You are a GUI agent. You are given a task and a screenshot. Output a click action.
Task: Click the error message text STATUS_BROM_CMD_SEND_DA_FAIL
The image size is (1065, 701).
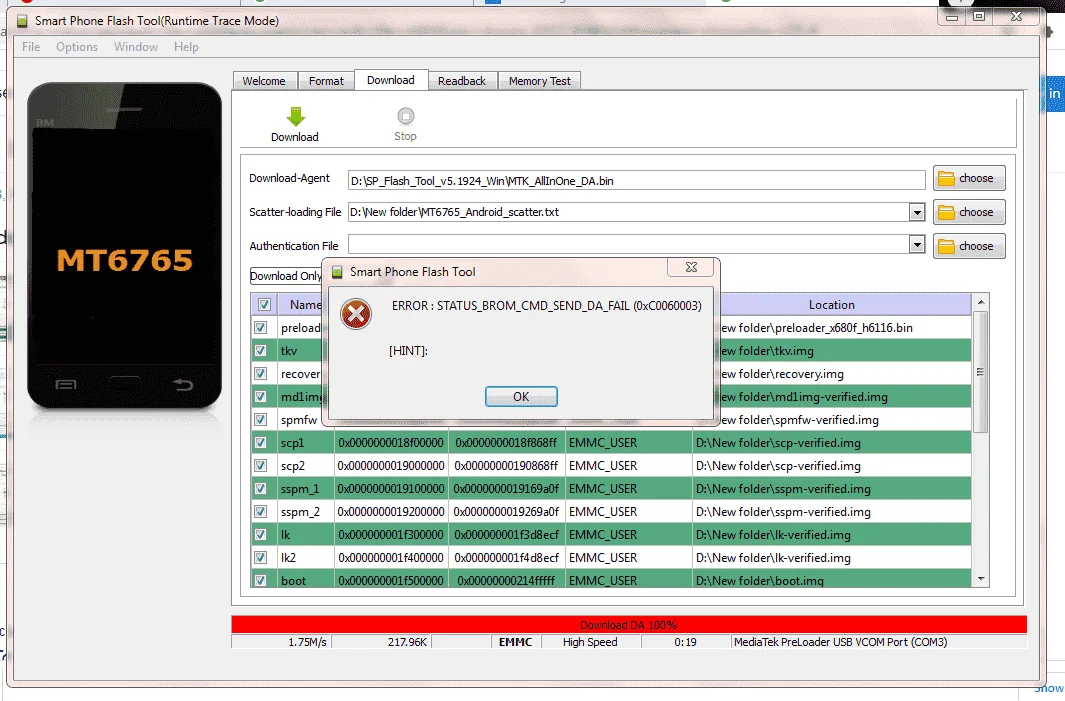tap(533, 306)
